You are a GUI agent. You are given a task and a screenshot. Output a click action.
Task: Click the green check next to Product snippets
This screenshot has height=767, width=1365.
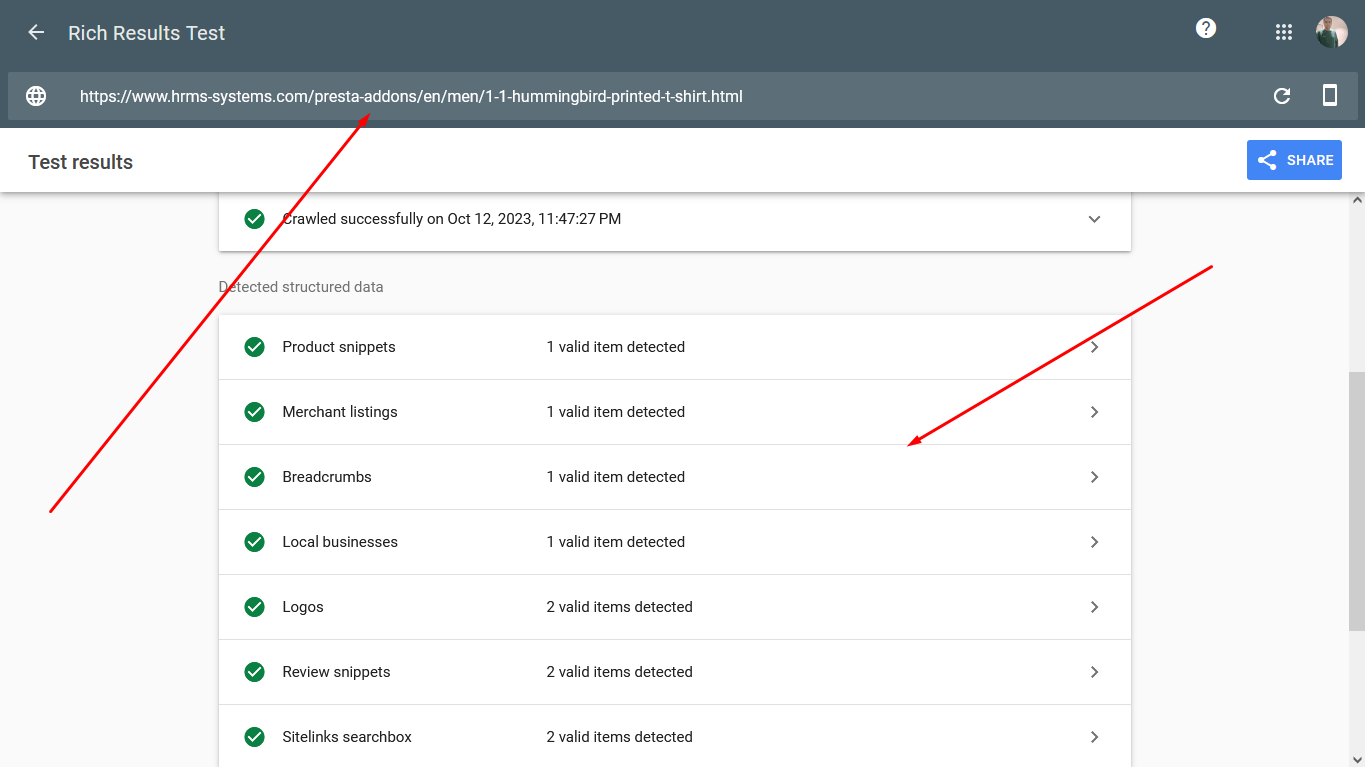[x=255, y=347]
